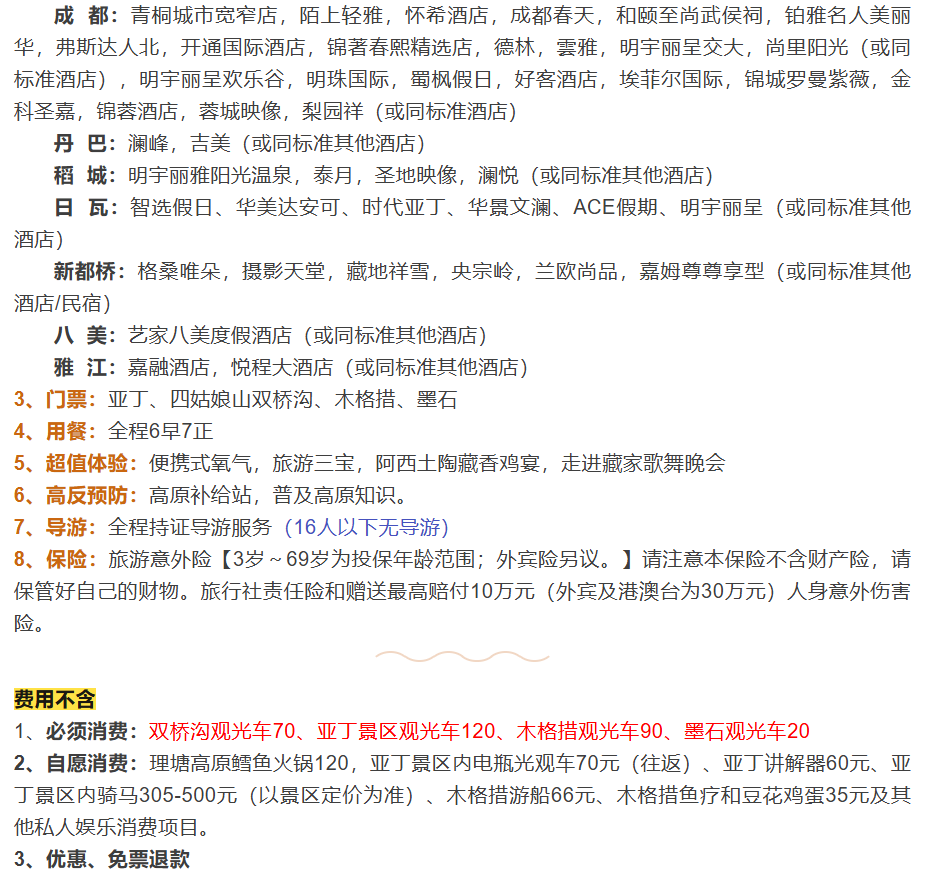Click the hotel name '格桑唯朵'
This screenshot has width=926, height=877.
tap(179, 272)
